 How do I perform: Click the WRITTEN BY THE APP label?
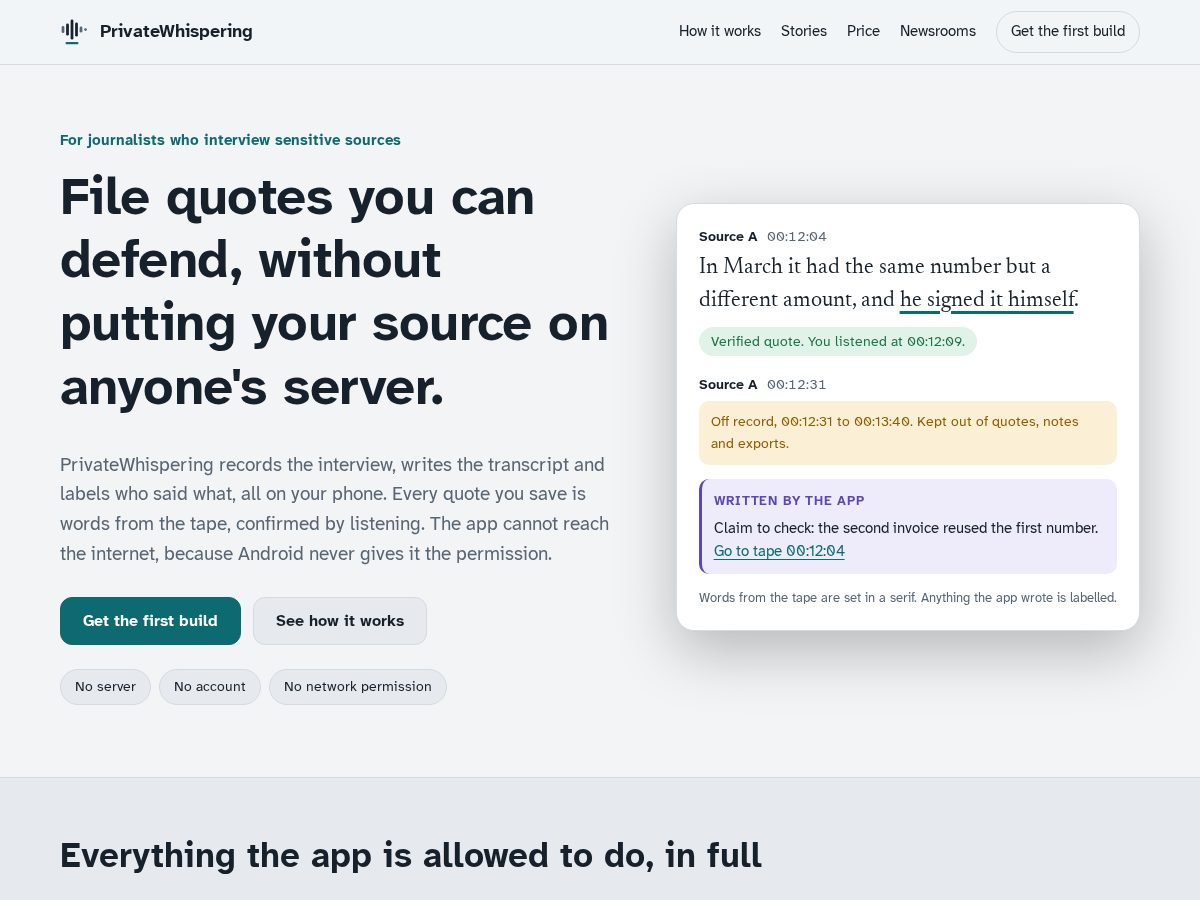(789, 501)
